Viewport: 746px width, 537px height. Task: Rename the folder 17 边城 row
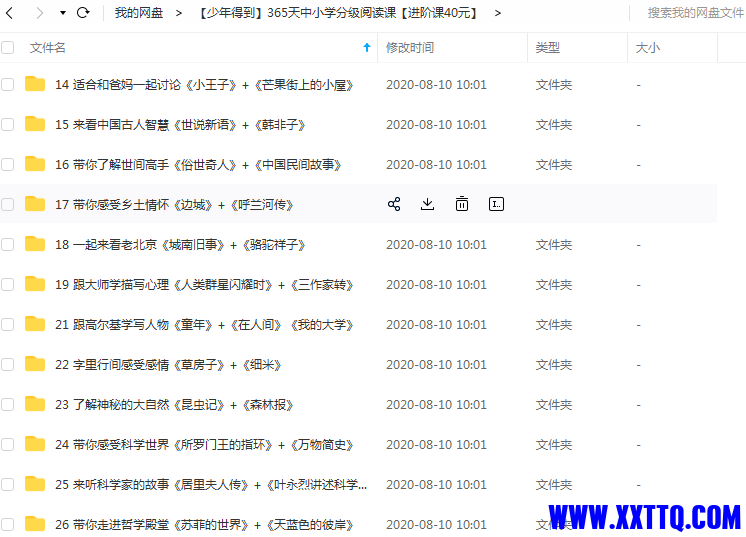click(496, 204)
